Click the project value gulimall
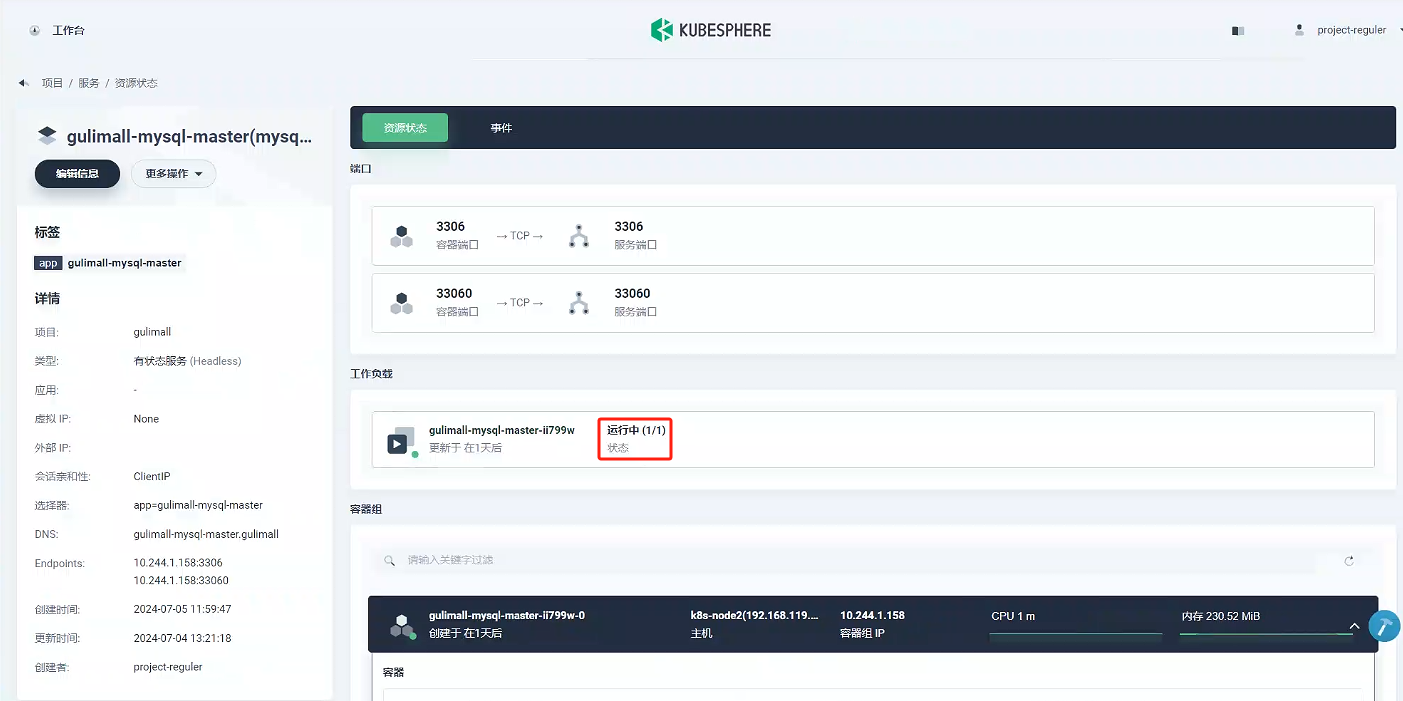The width and height of the screenshot is (1403, 701). point(152,332)
